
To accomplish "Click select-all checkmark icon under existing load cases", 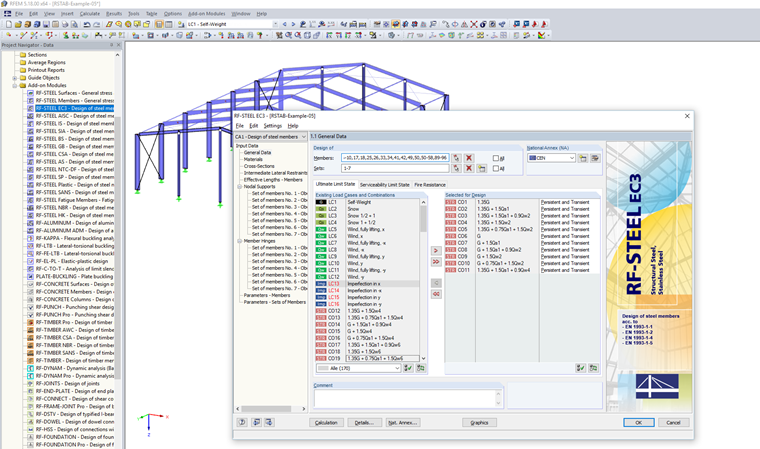I will 408,369.
